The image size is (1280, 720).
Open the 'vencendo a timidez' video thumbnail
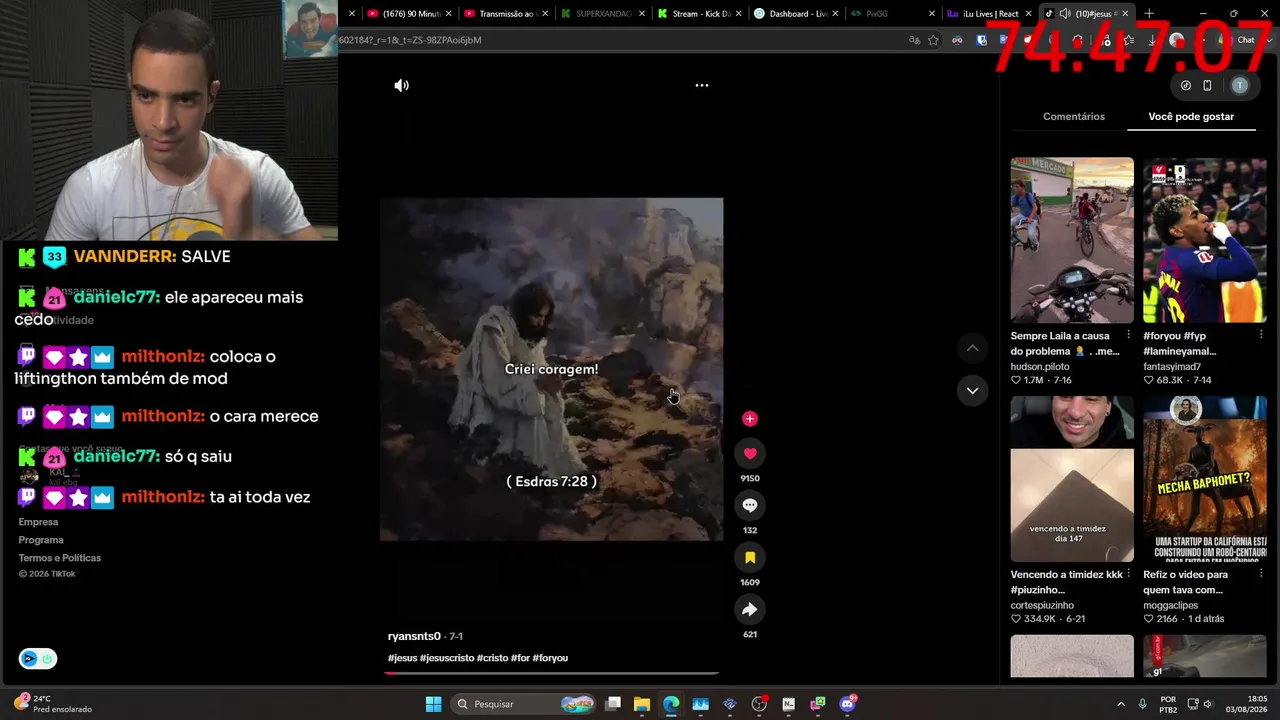pos(1072,479)
